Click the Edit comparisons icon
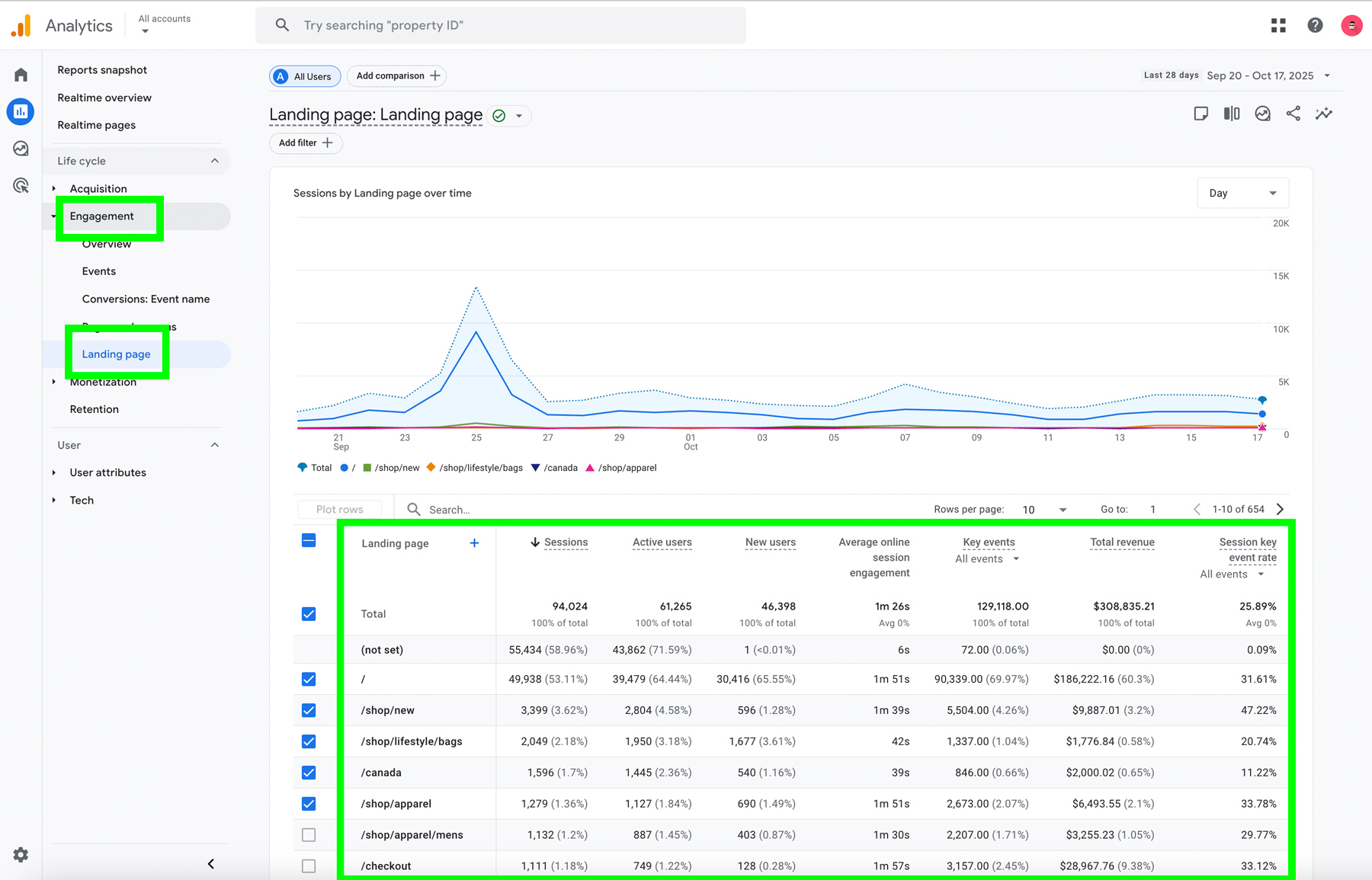1372x880 pixels. (x=1232, y=114)
